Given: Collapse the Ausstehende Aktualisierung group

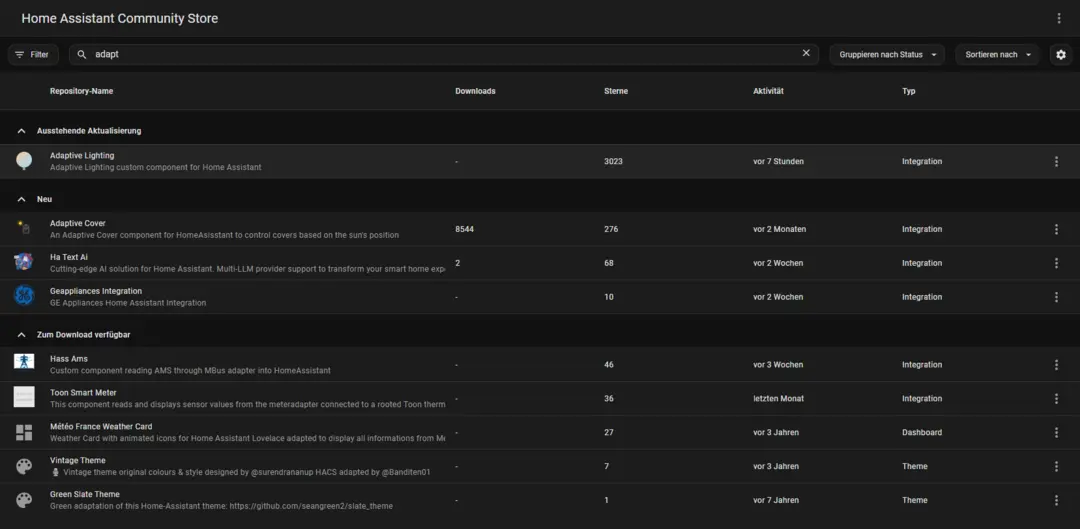Looking at the screenshot, I should click(21, 131).
